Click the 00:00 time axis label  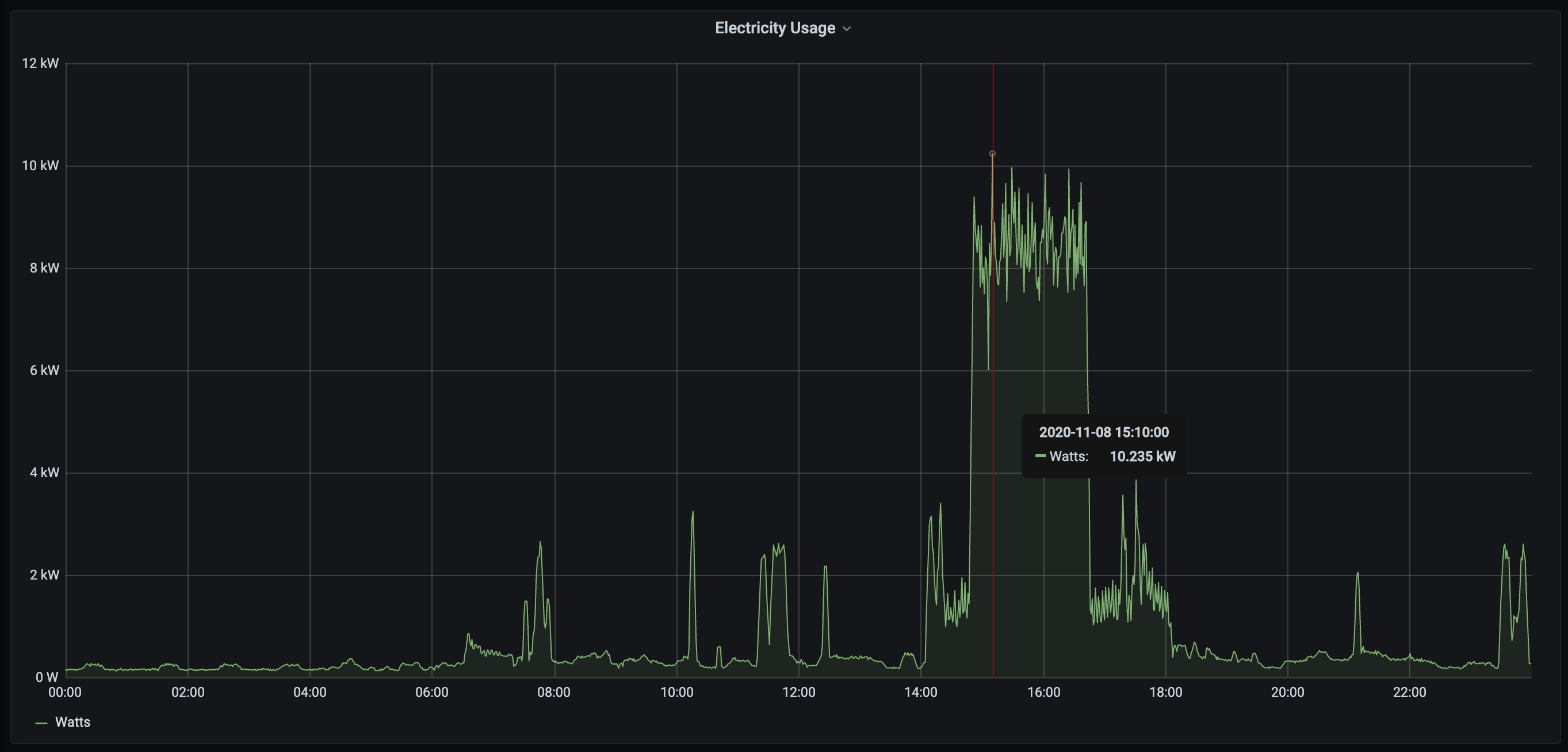65,692
